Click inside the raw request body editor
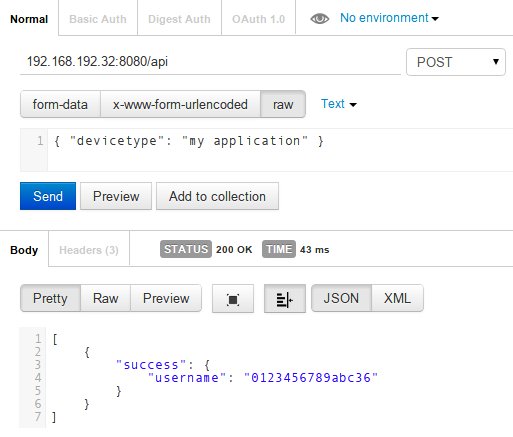This screenshot has width=513, height=437. [x=280, y=150]
